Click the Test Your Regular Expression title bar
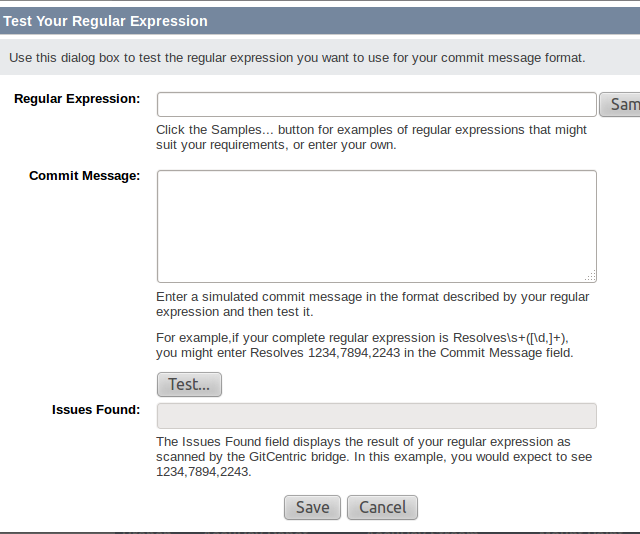Viewport: 640px width, 534px height. pyautogui.click(x=106, y=20)
